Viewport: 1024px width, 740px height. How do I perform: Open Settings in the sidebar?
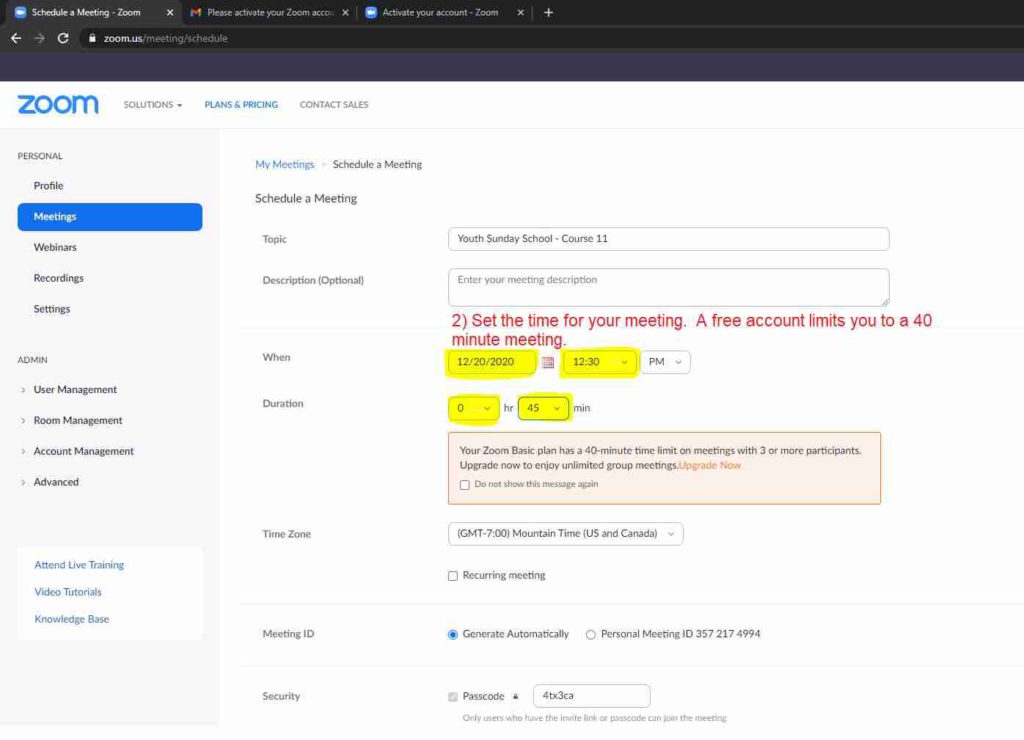(52, 309)
